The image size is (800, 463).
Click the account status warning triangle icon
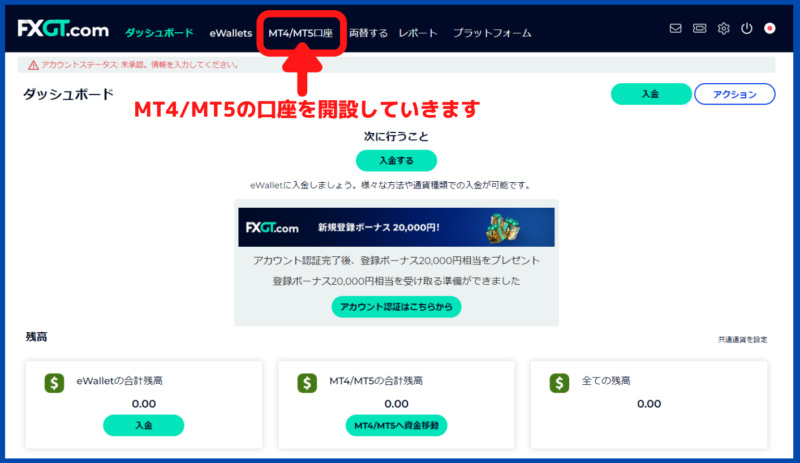[33, 65]
